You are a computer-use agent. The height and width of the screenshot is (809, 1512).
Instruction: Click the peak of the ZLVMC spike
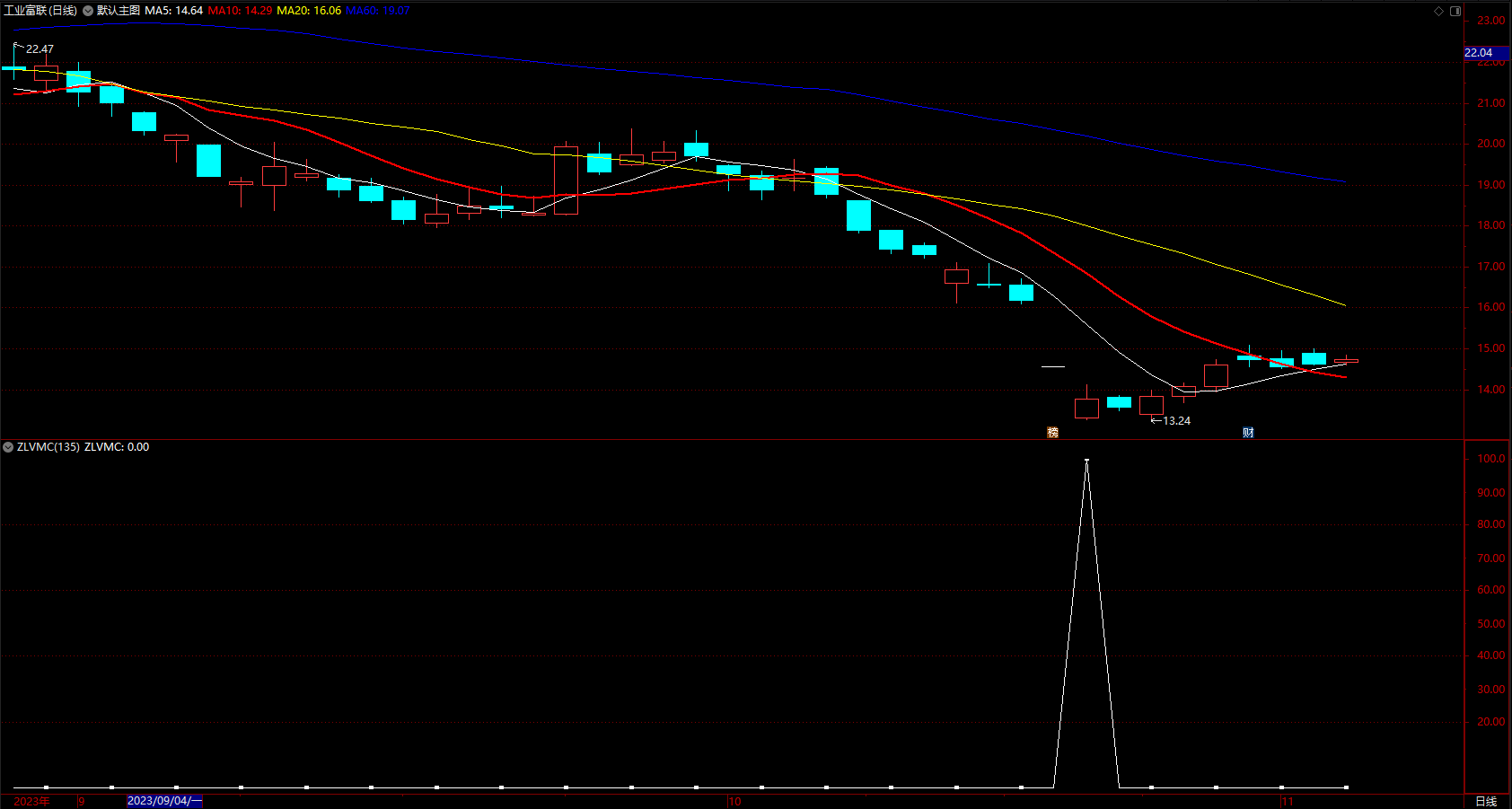point(1086,461)
